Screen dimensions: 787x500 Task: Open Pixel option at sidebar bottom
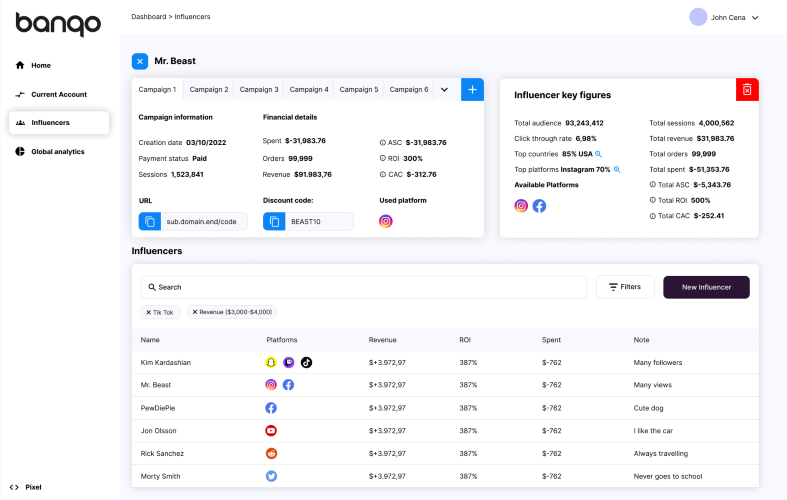26,487
